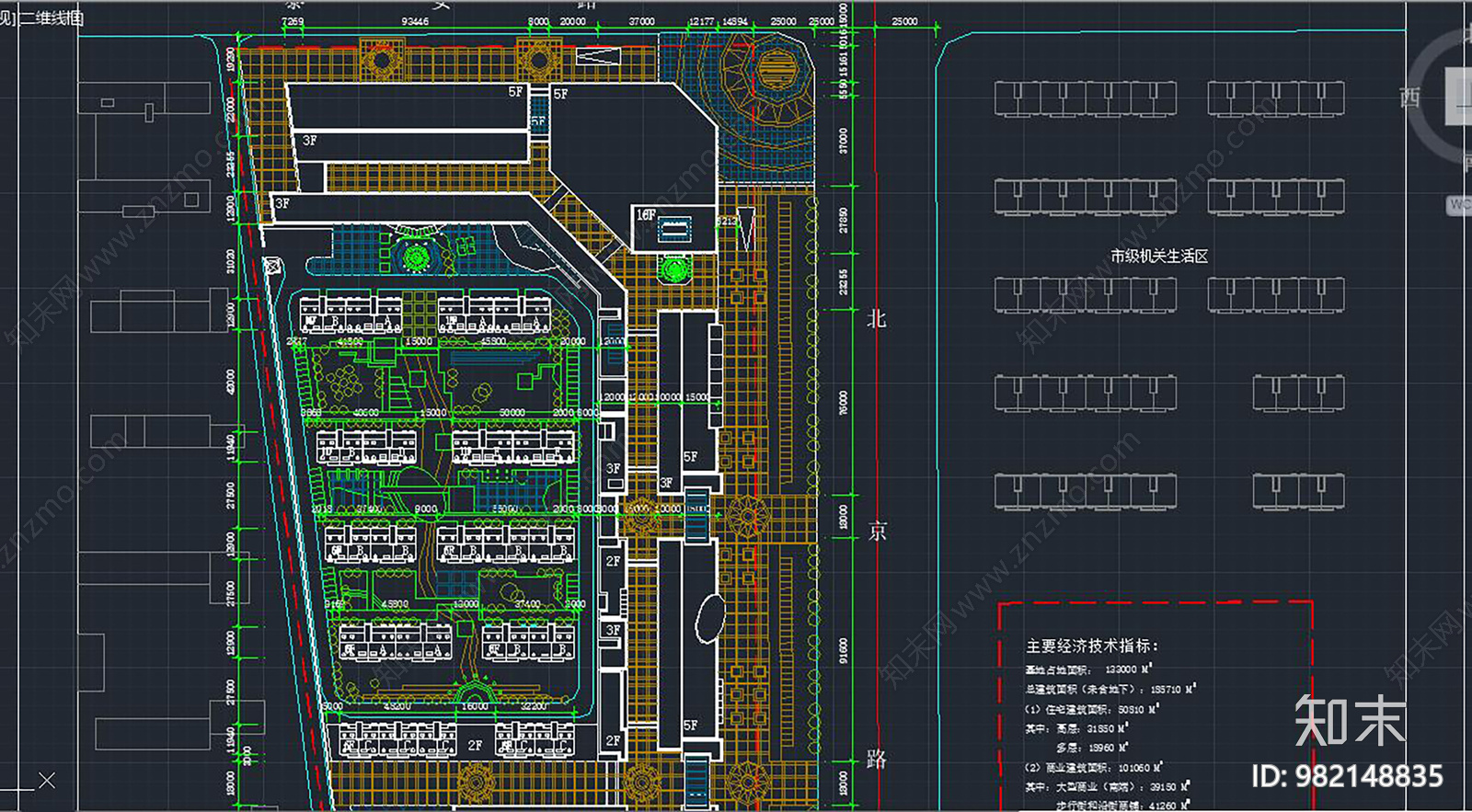This screenshot has width=1472, height=812.
Task: Click the 西 direction on the ViewCube compass
Action: pos(1410,97)
